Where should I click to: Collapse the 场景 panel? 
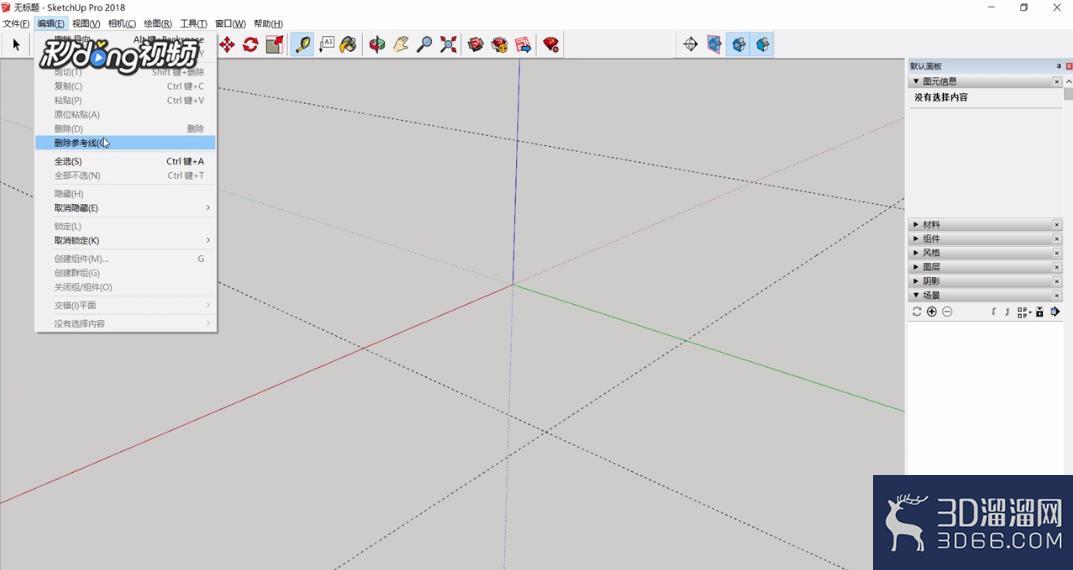pyautogui.click(x=916, y=295)
